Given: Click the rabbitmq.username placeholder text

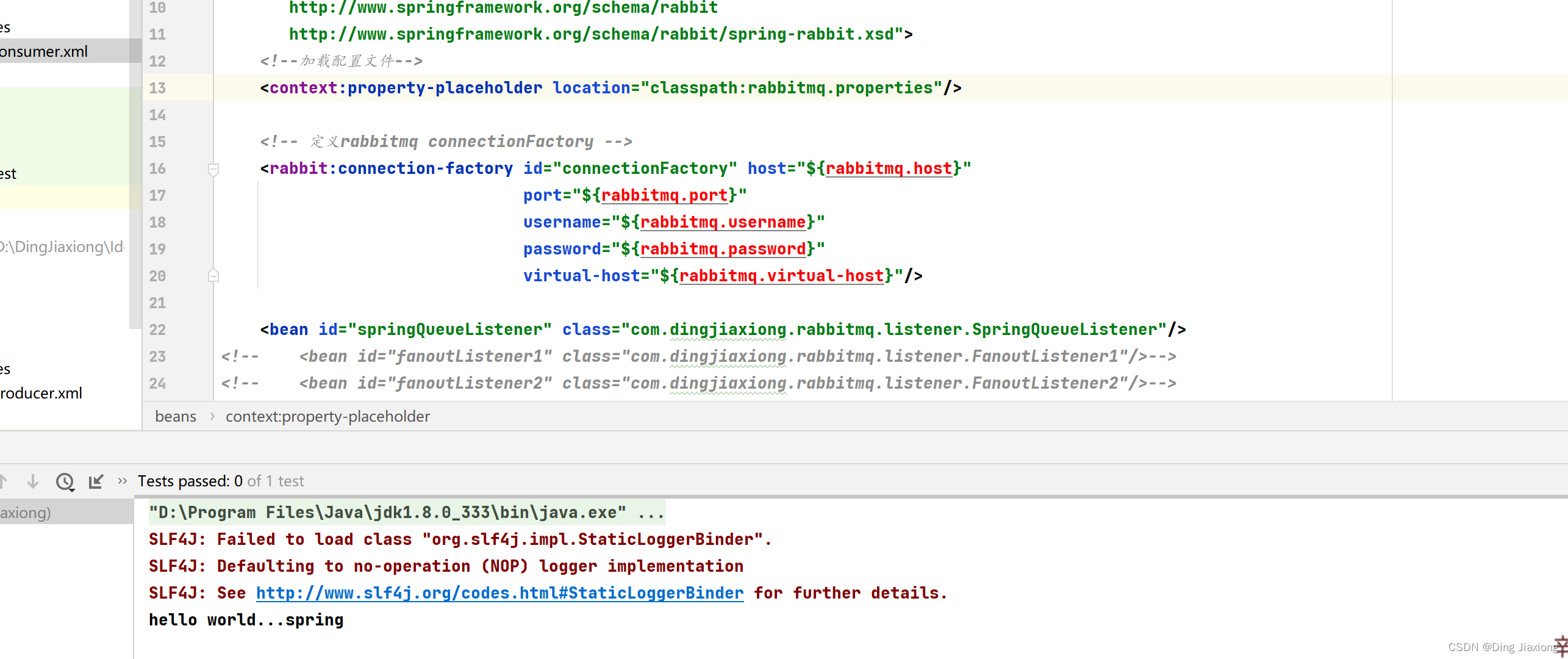Looking at the screenshot, I should (723, 222).
